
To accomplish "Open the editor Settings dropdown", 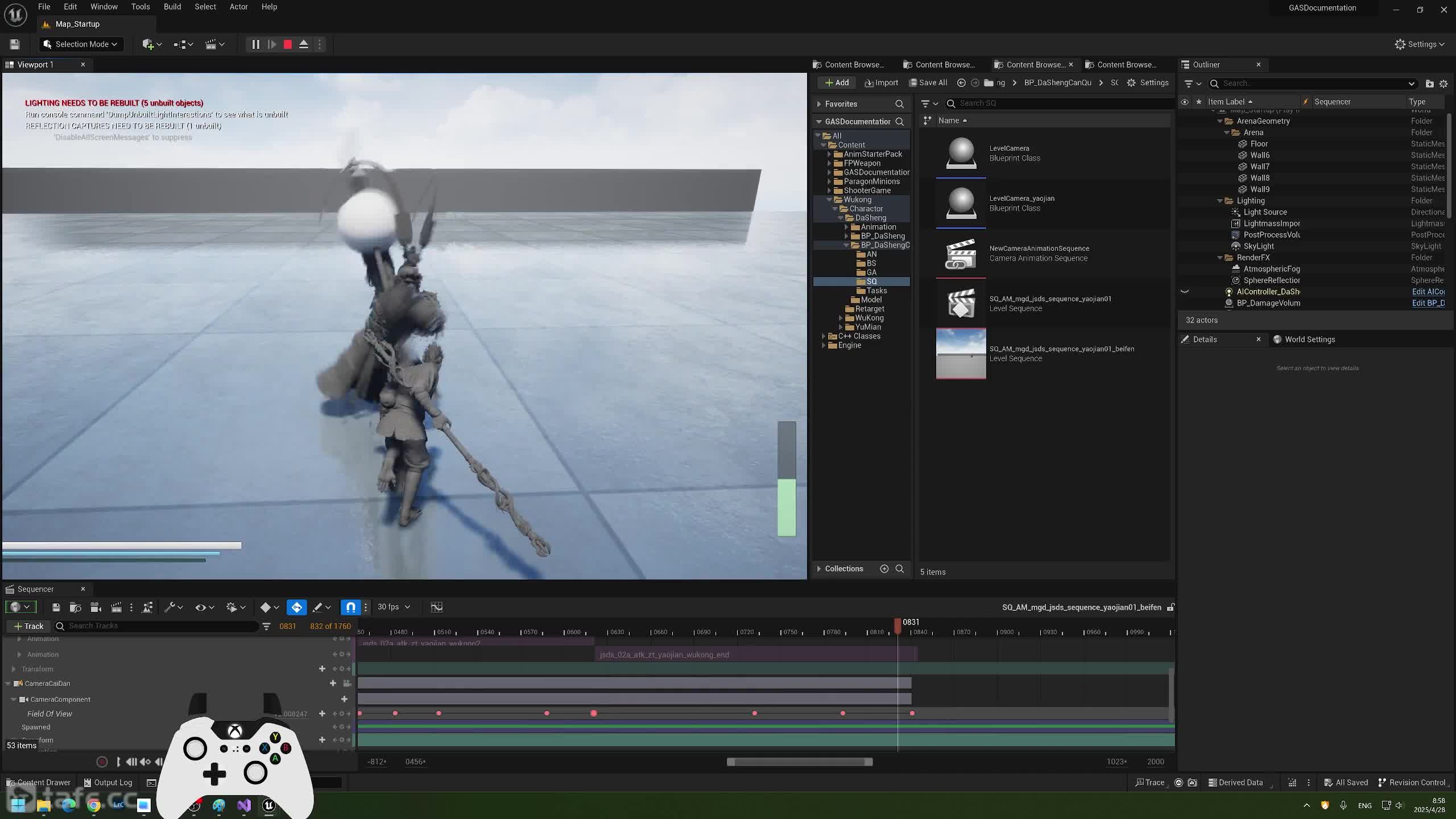I will (x=1420, y=44).
